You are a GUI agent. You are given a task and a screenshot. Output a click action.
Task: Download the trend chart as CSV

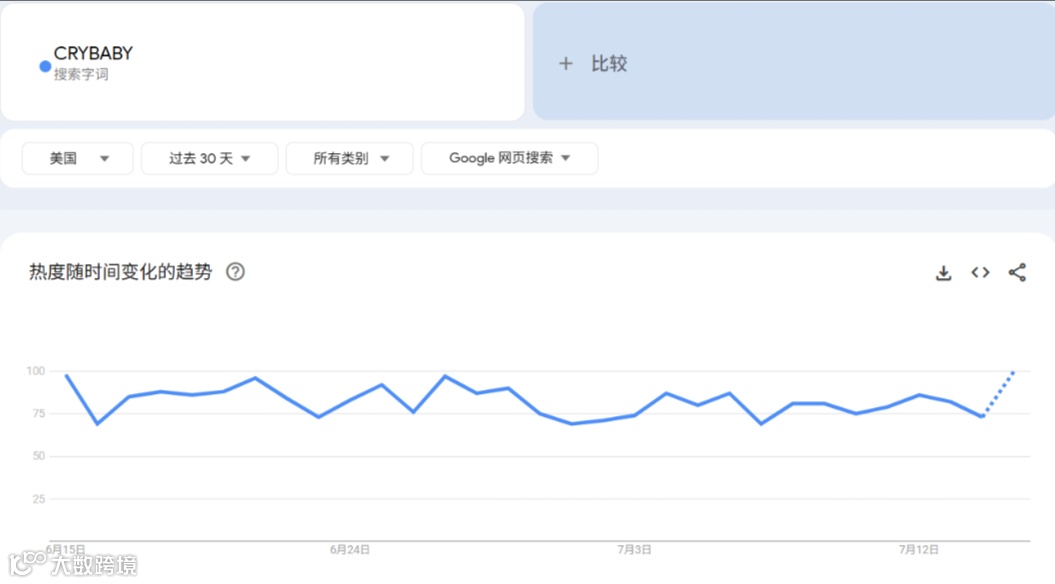click(x=943, y=272)
